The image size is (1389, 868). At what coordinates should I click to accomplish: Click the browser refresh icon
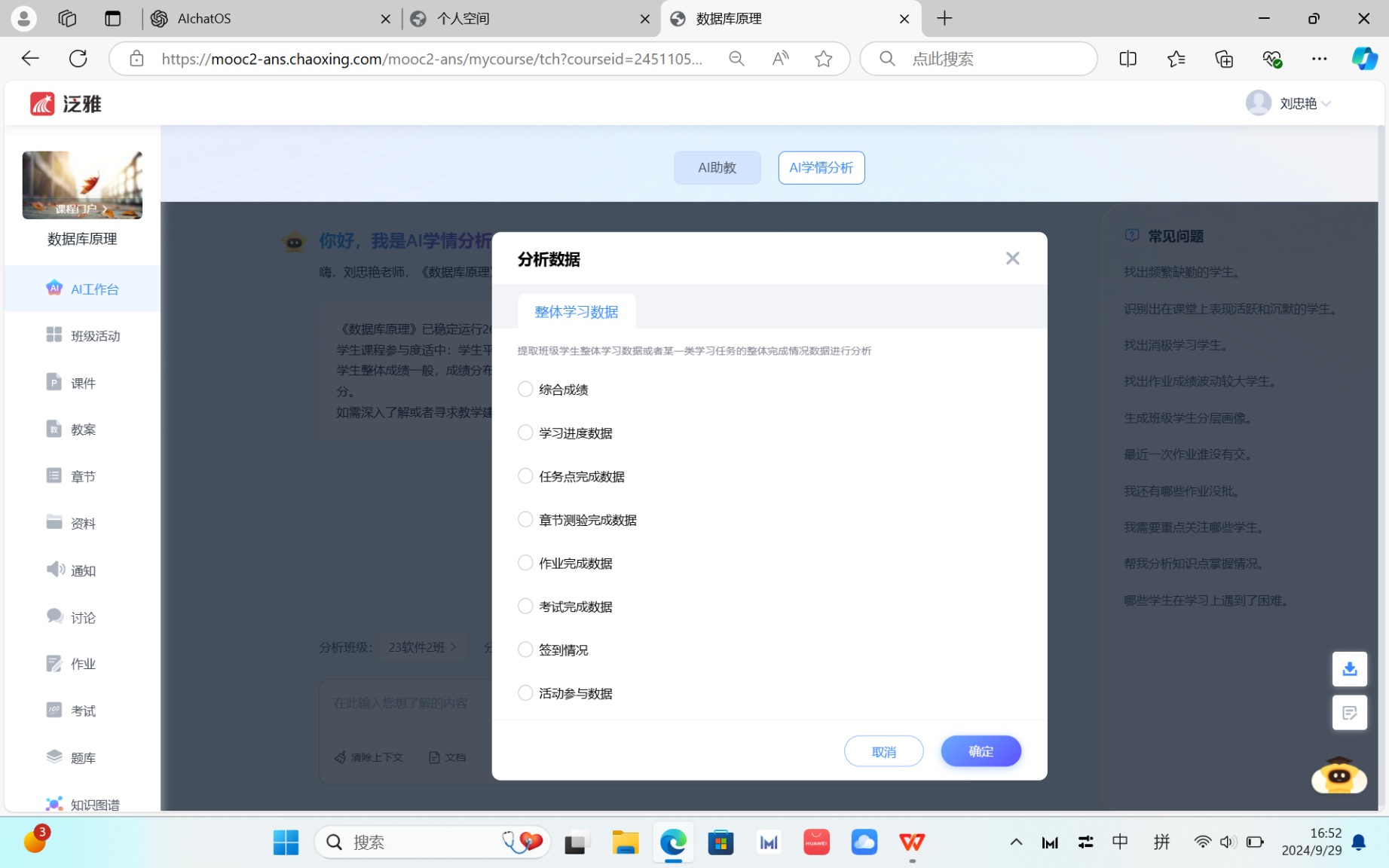[x=78, y=59]
